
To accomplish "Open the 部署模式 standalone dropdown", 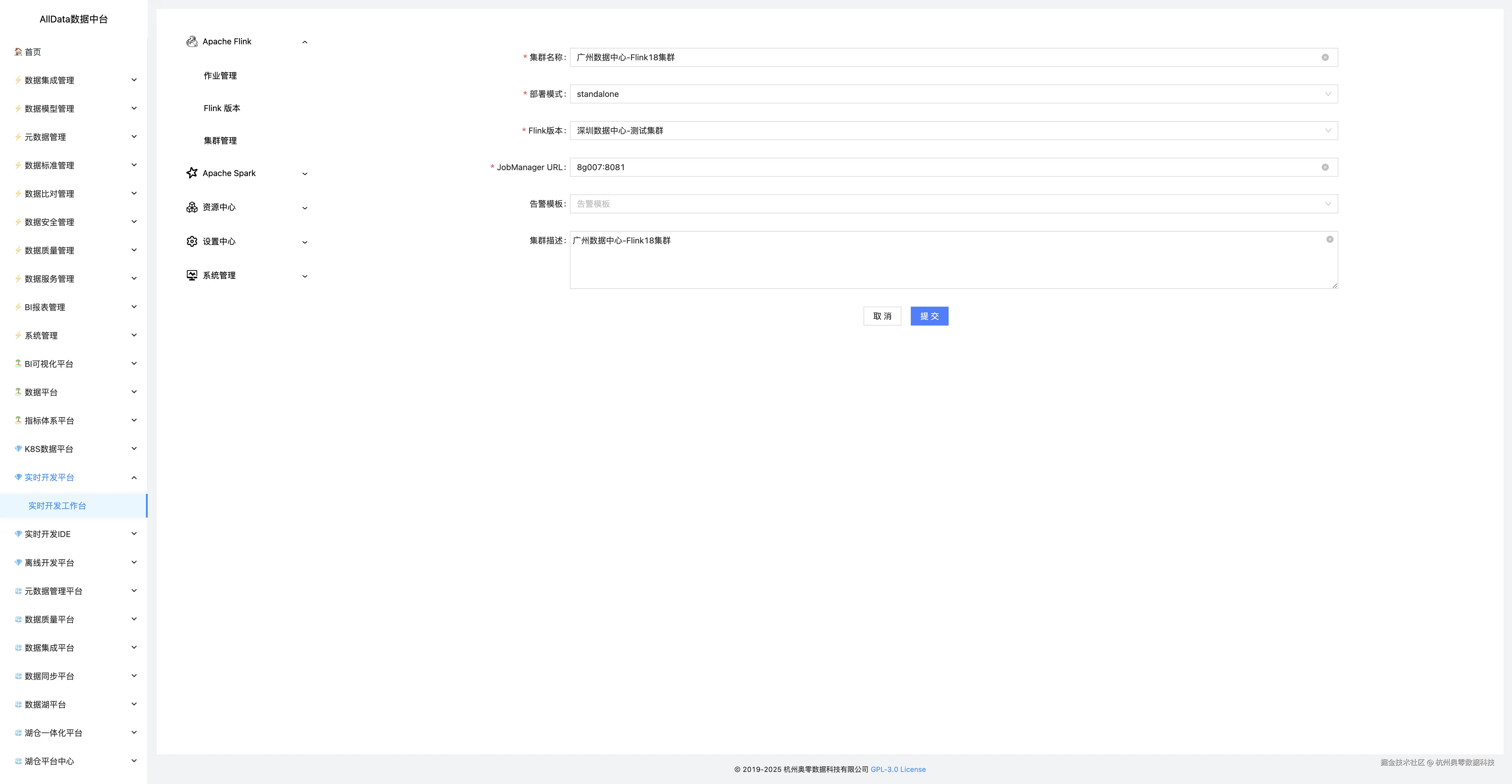I will [953, 94].
